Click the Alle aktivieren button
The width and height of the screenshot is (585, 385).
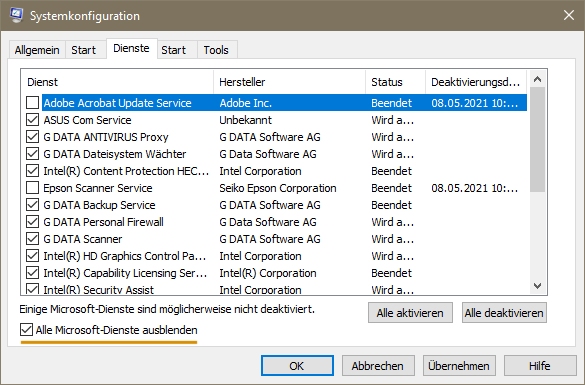410,313
